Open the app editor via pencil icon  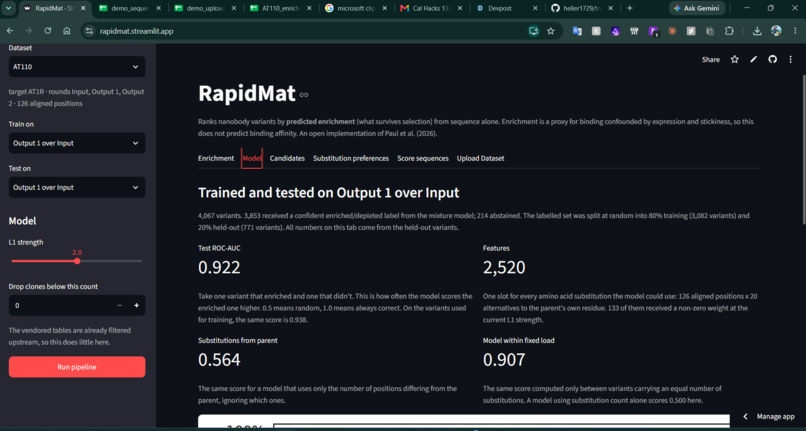pyautogui.click(x=754, y=60)
